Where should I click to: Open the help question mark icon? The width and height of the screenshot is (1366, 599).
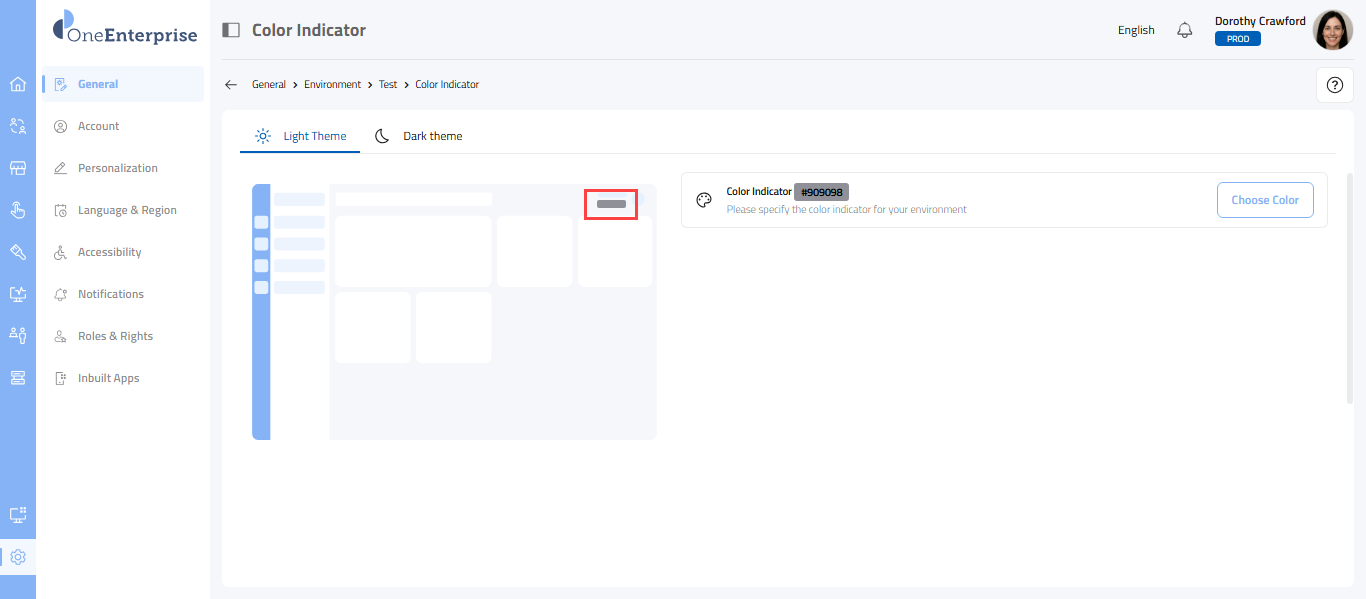coord(1334,85)
